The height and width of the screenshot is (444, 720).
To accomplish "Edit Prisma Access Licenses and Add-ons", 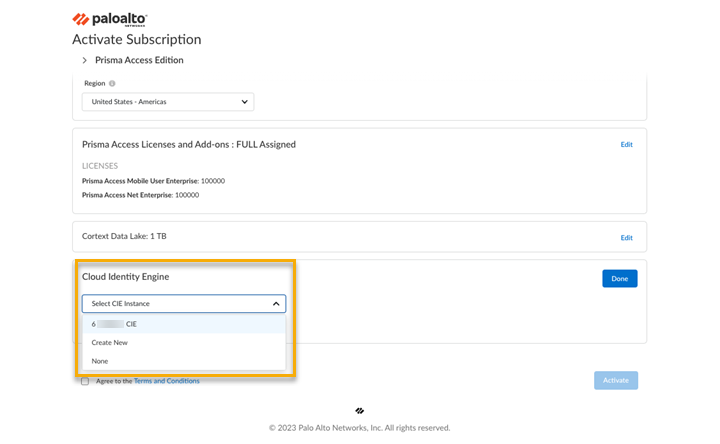I will [x=626, y=145].
